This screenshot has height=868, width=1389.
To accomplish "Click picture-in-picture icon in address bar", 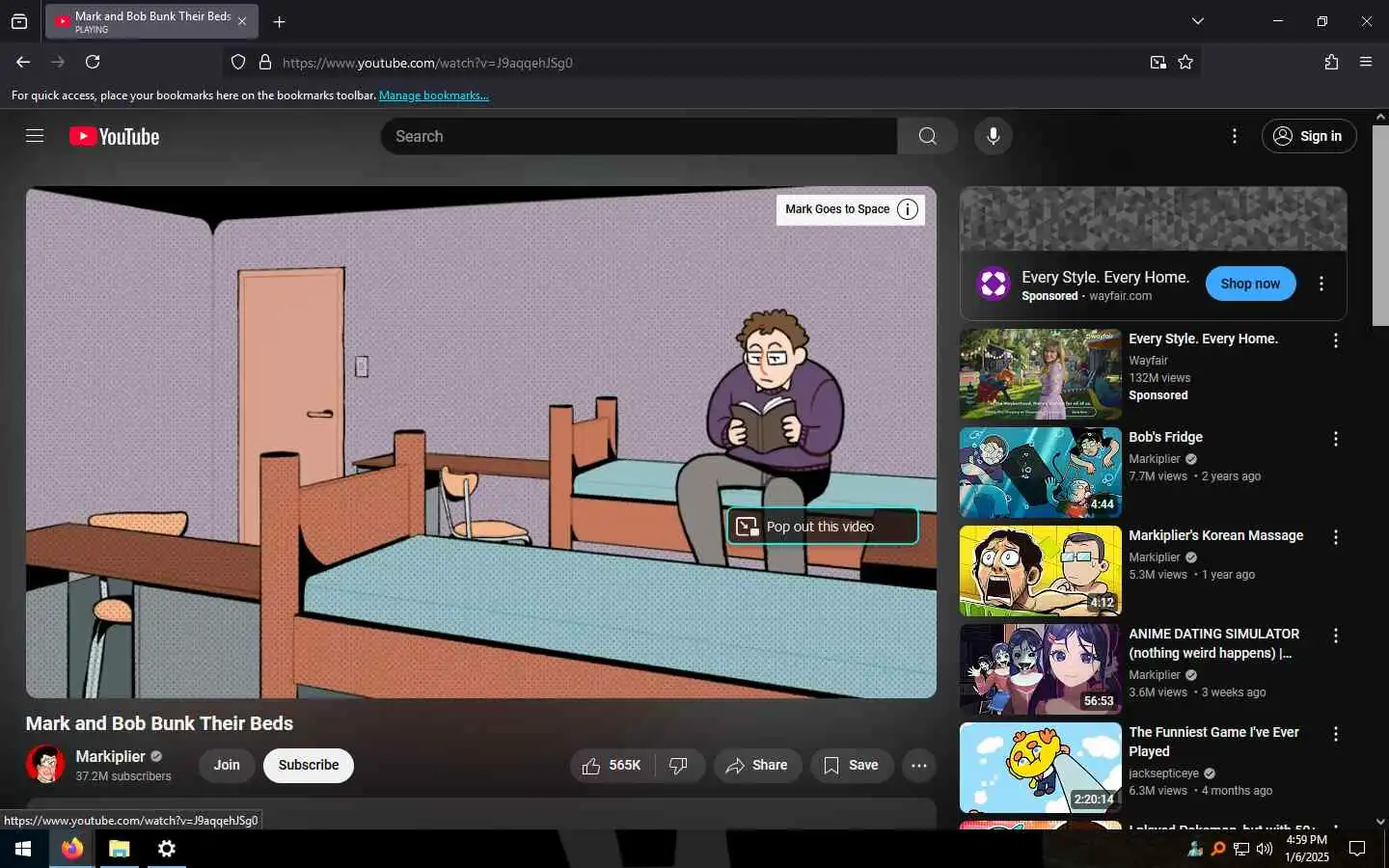I will [1157, 62].
